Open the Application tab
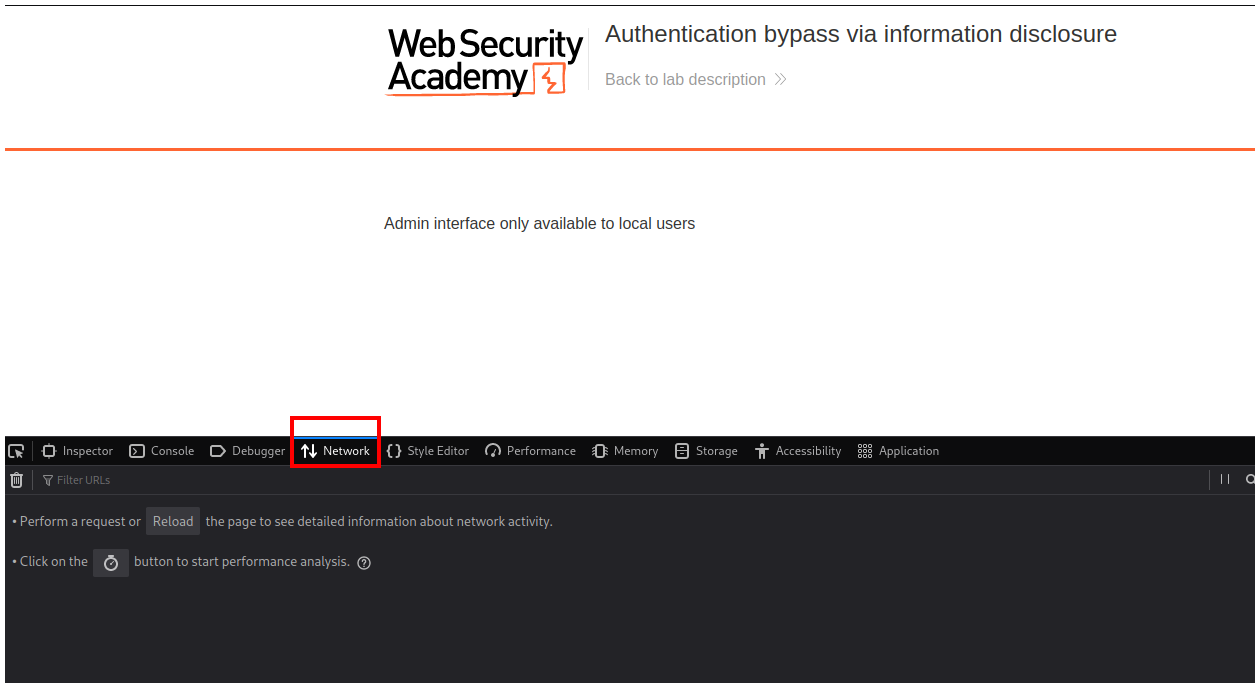 [899, 451]
